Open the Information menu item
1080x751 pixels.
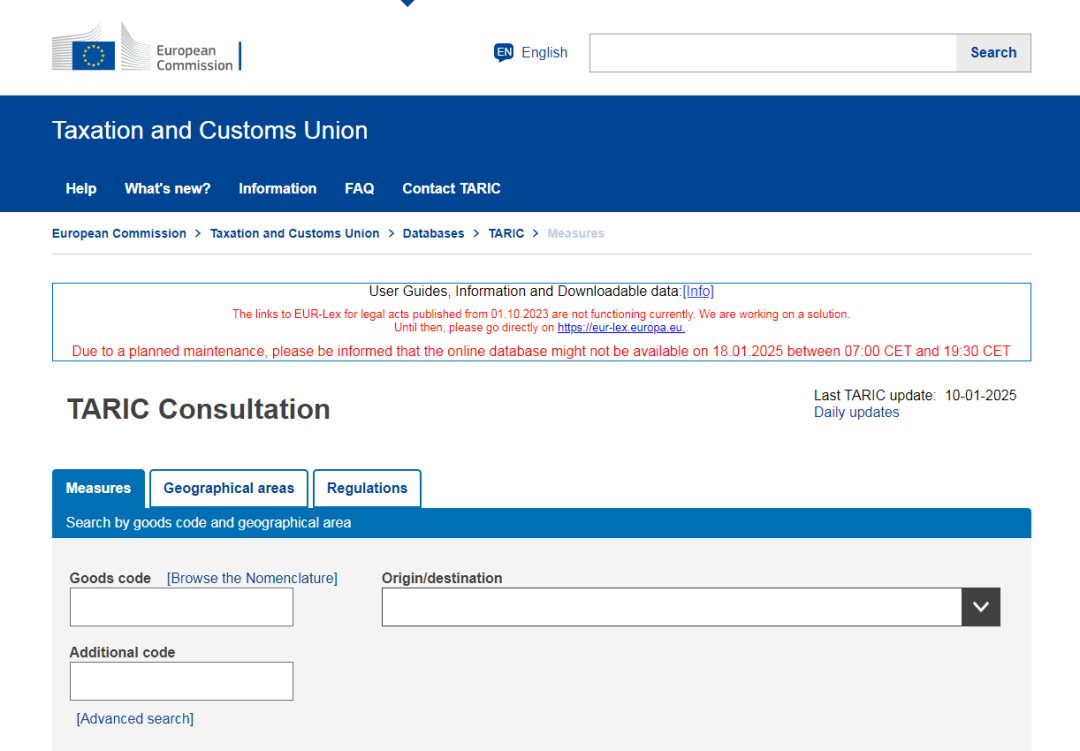pyautogui.click(x=278, y=189)
